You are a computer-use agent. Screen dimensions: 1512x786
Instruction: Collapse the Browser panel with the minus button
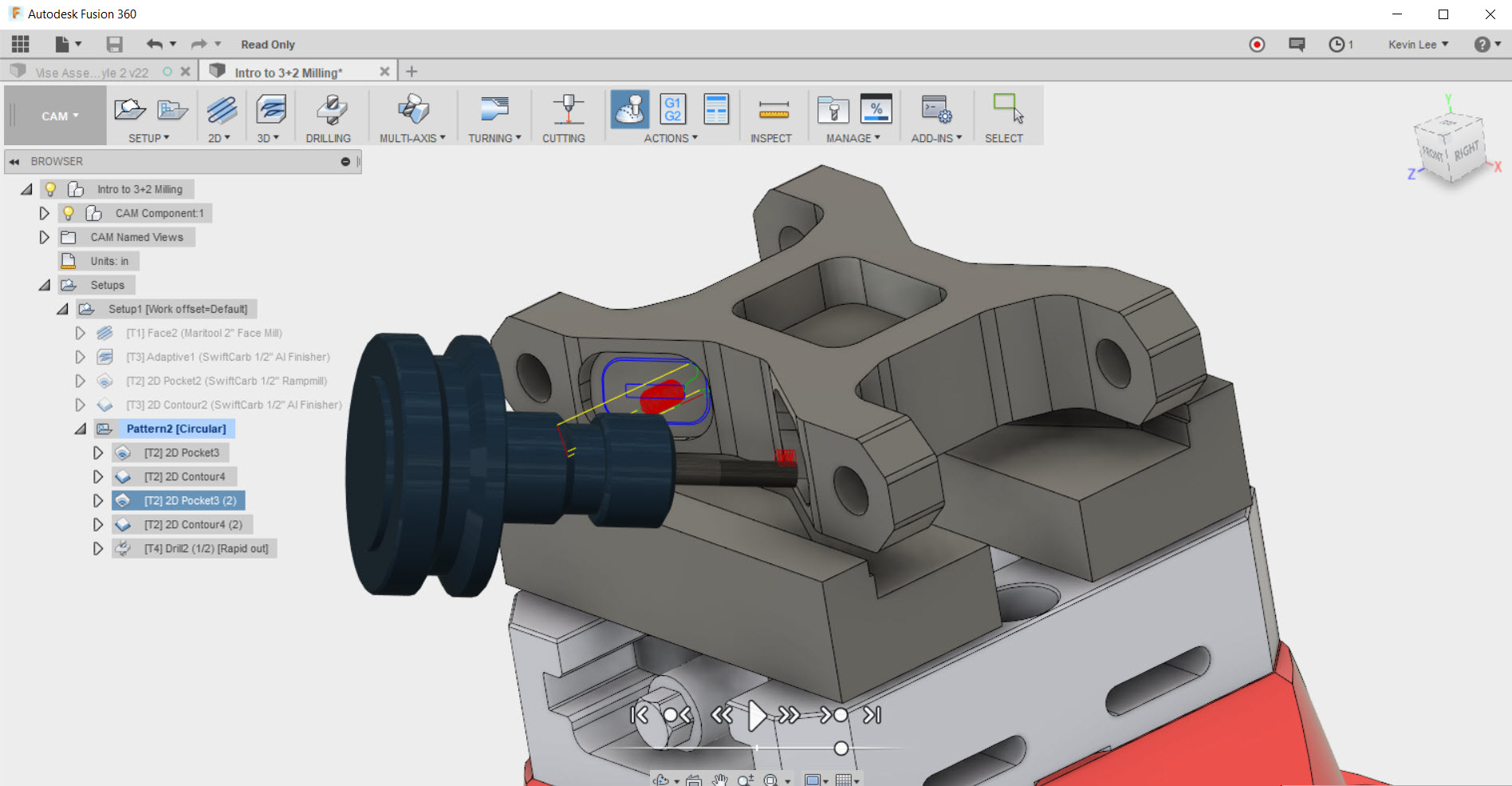[345, 161]
